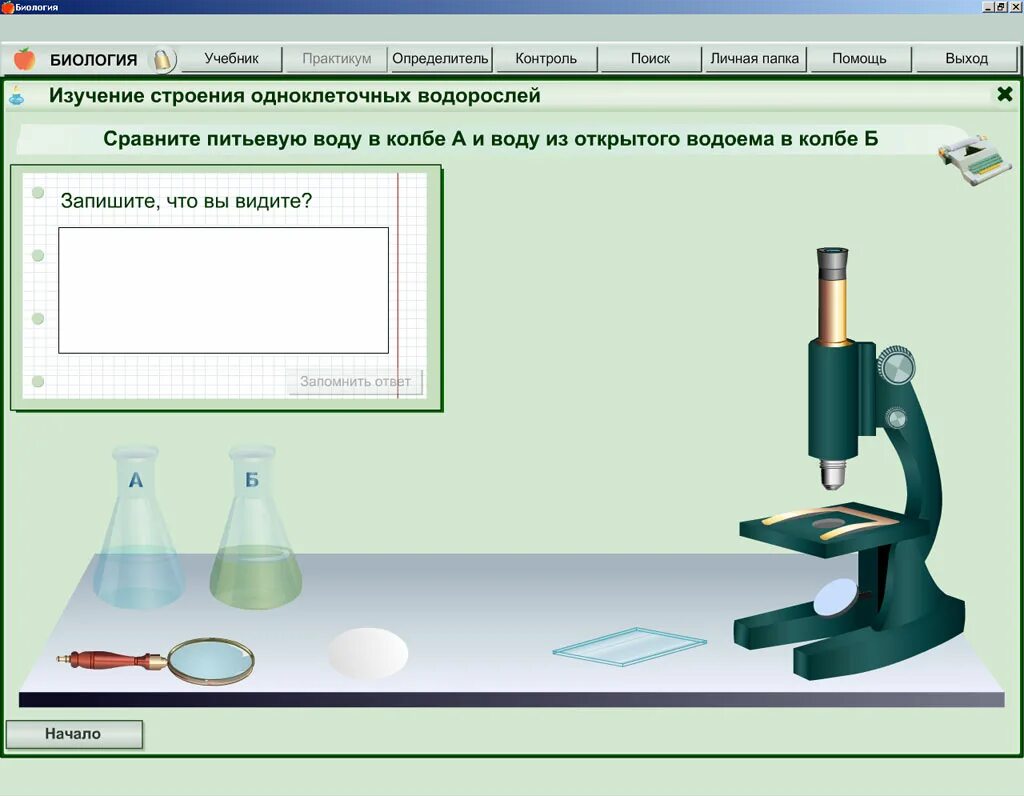Click the large focus knob on microscope

click(x=895, y=366)
